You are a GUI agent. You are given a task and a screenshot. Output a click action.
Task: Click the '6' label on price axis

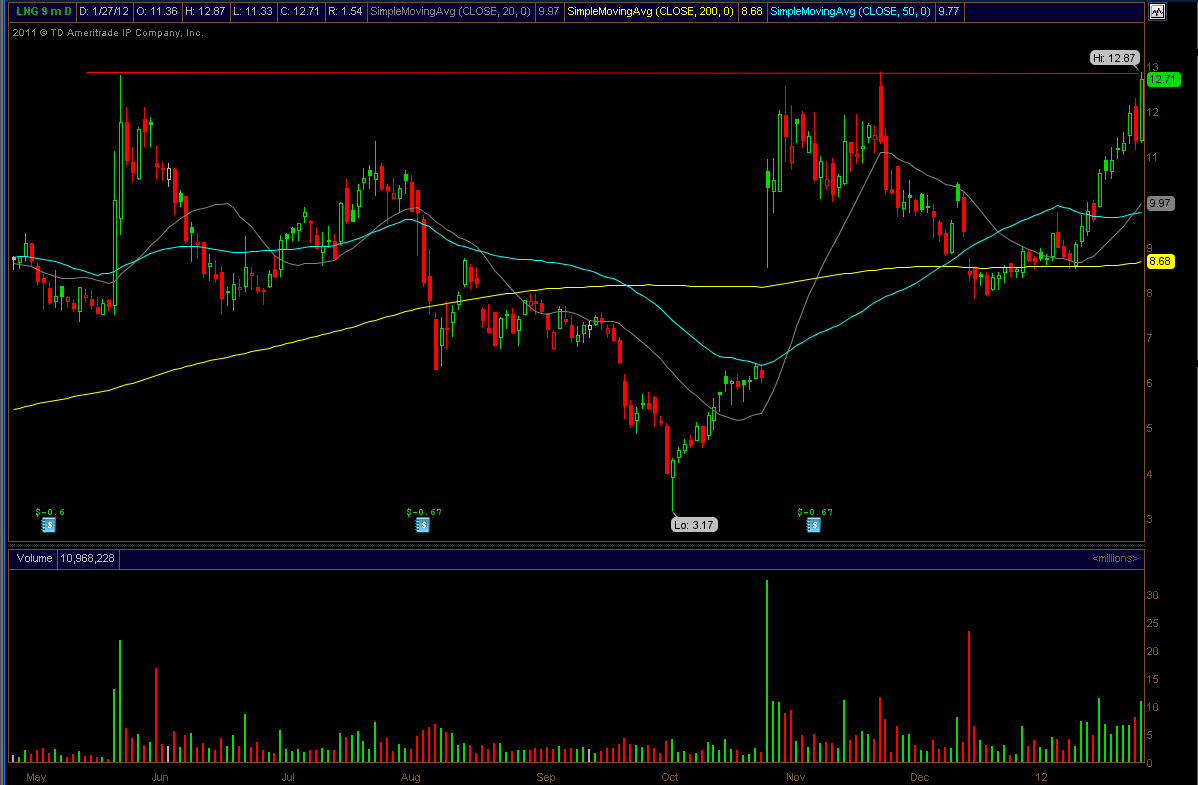click(1149, 384)
